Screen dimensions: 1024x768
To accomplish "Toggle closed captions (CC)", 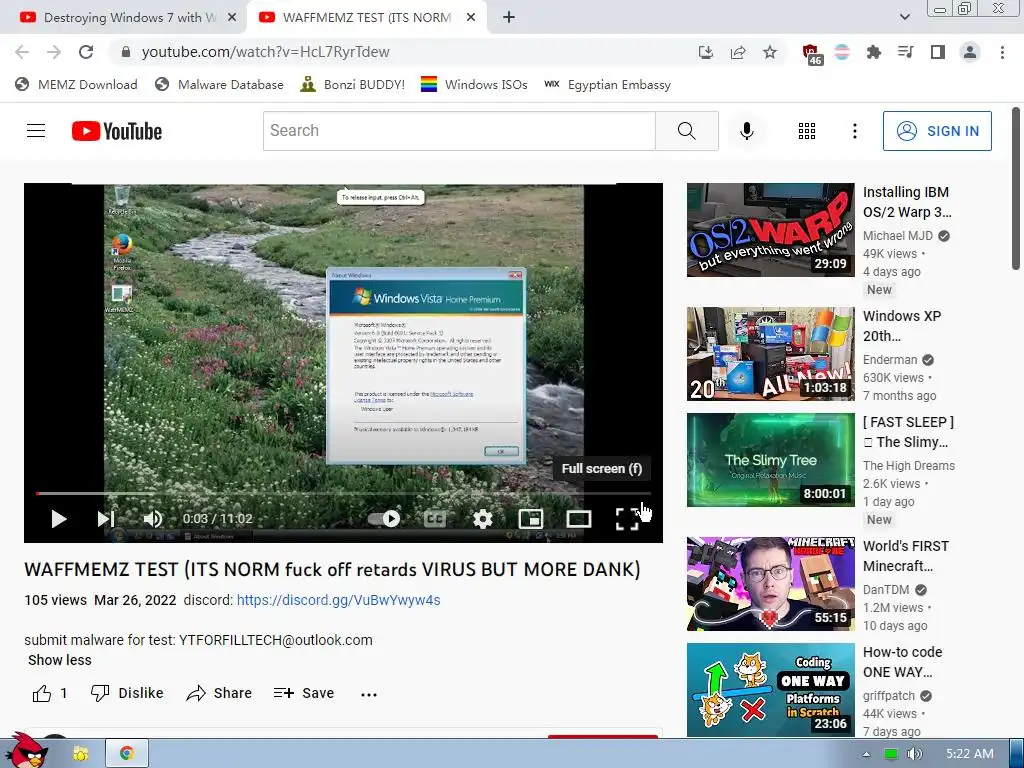I will 435,519.
